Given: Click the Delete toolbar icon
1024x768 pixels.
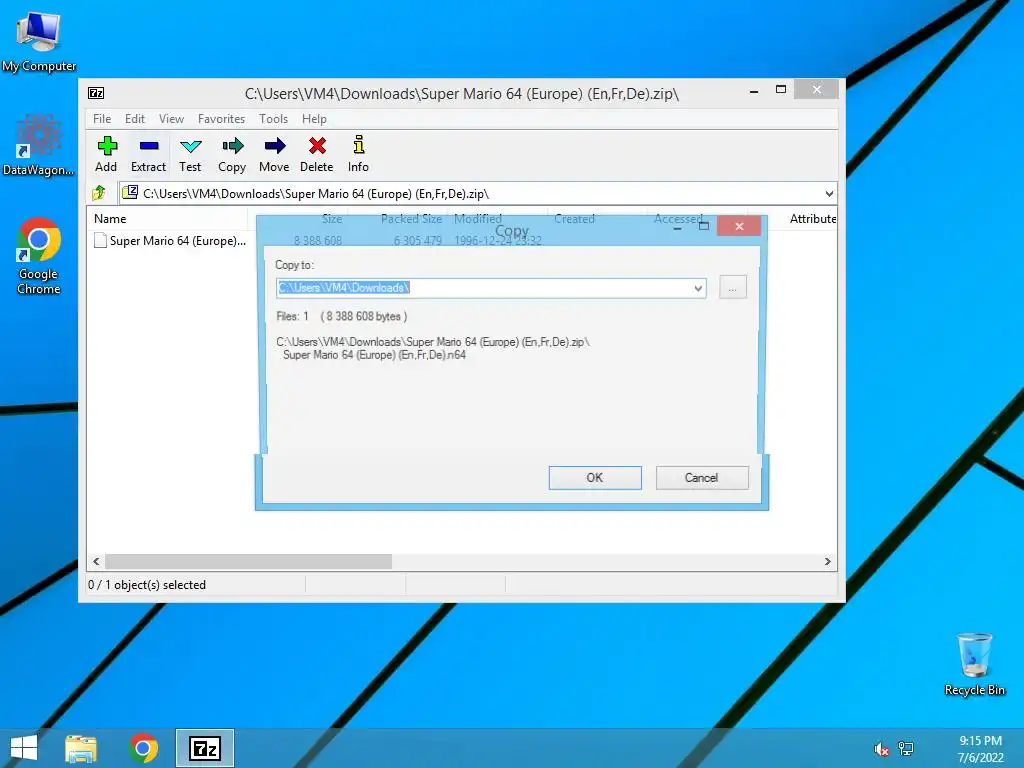Looking at the screenshot, I should pyautogui.click(x=317, y=154).
